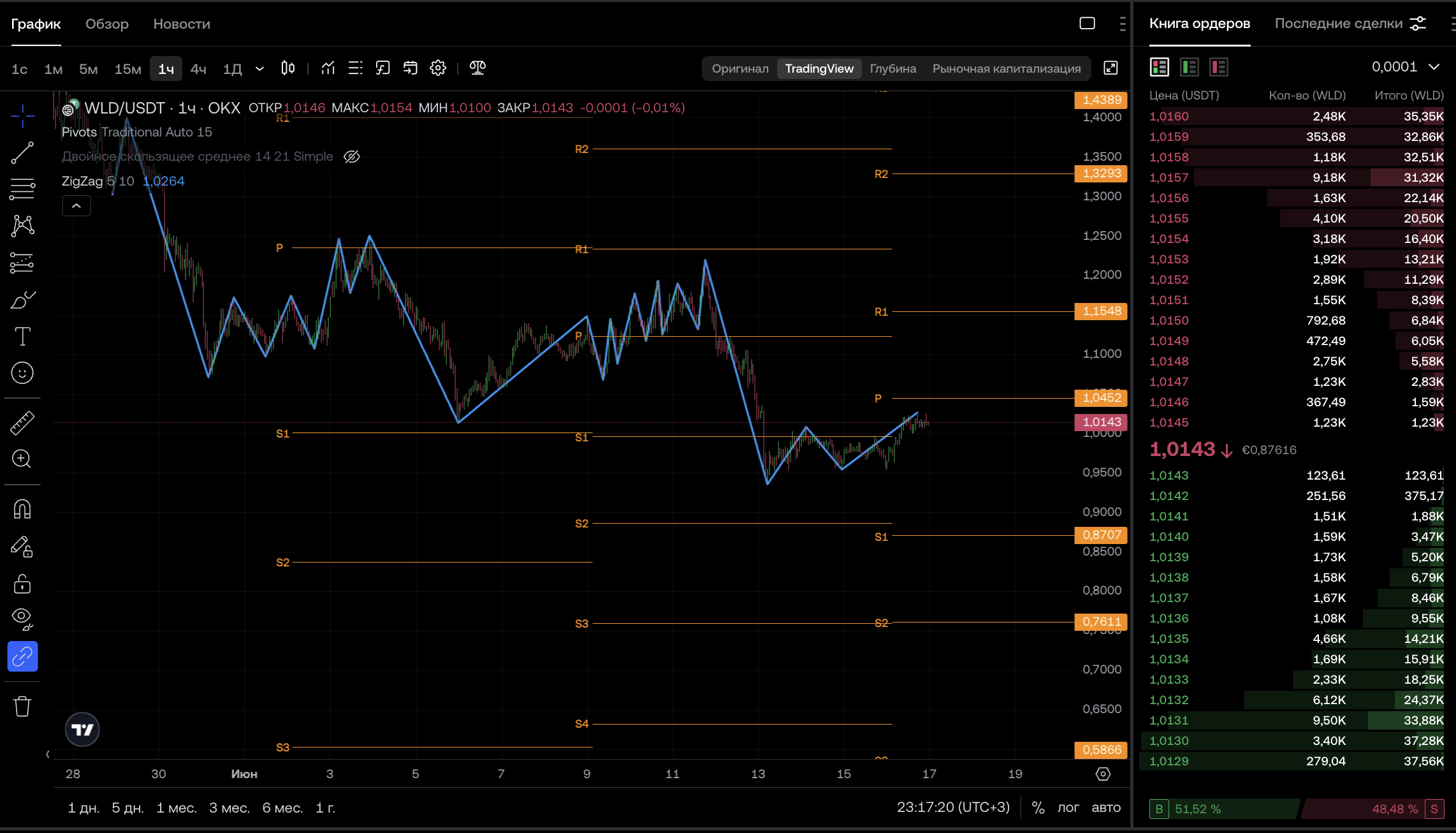Open the indicators menu icon

coord(328,68)
